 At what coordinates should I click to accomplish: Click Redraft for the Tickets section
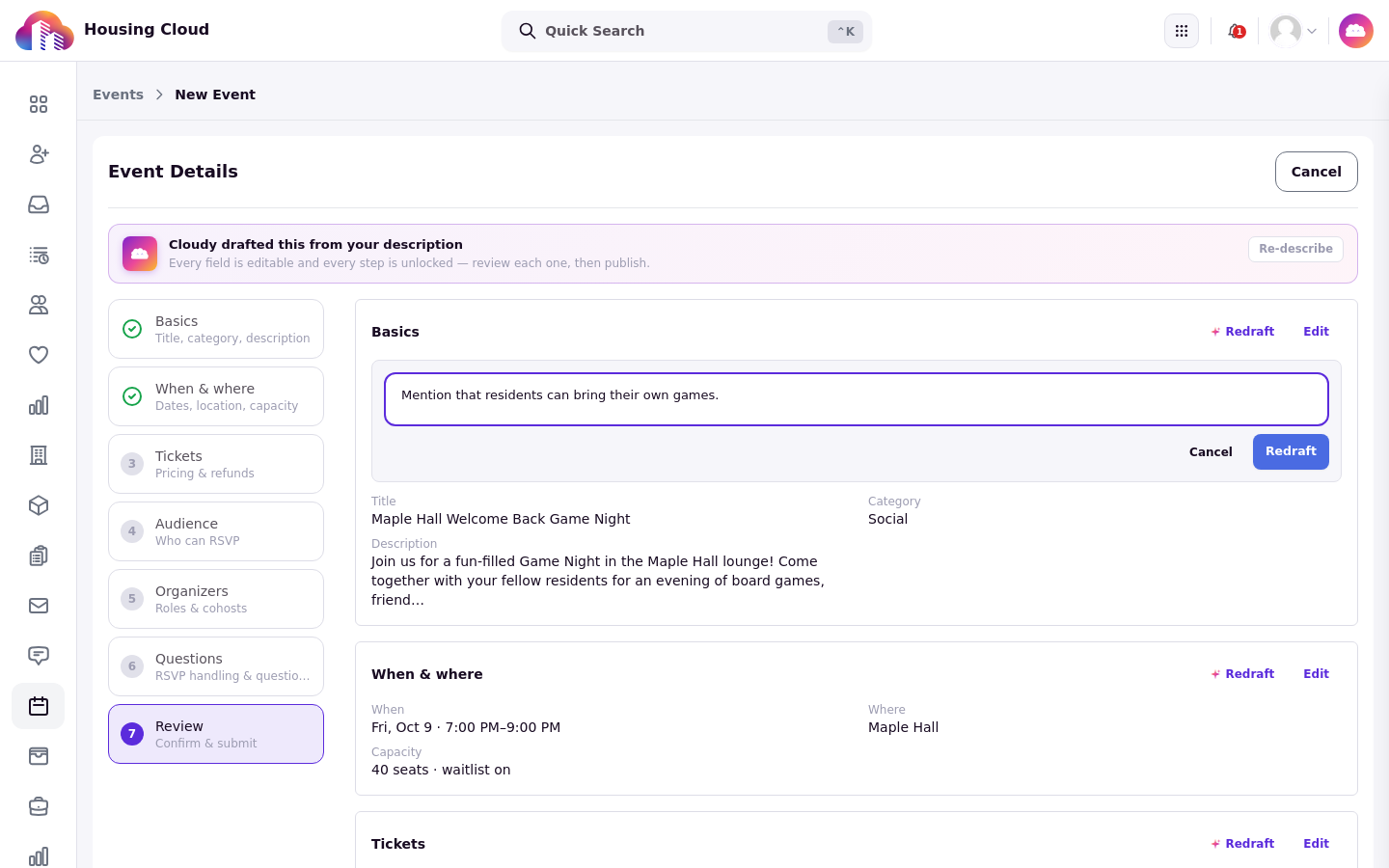(1242, 844)
